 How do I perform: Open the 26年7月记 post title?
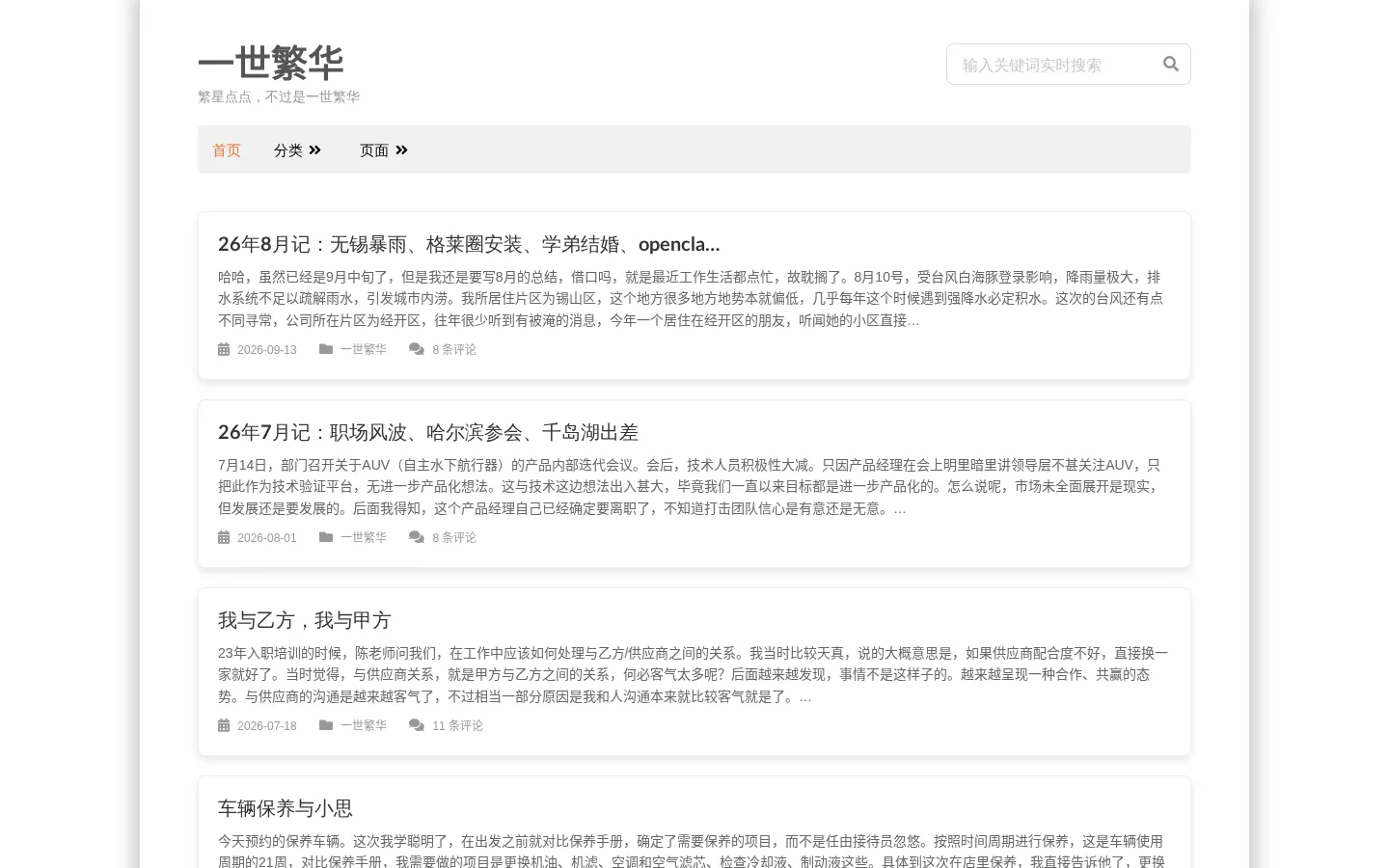pos(428,432)
